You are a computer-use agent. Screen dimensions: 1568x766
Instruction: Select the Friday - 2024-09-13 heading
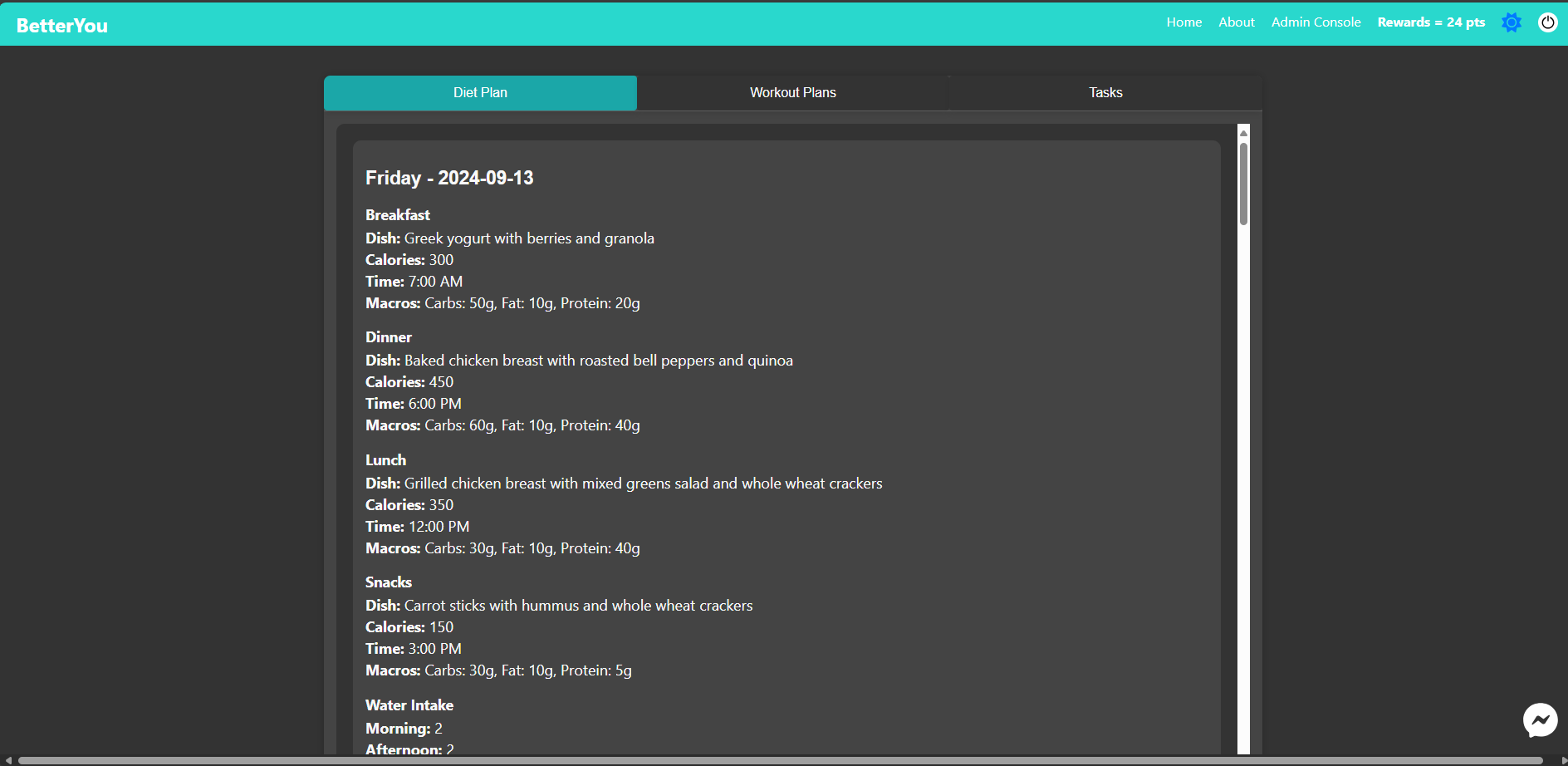coord(449,178)
